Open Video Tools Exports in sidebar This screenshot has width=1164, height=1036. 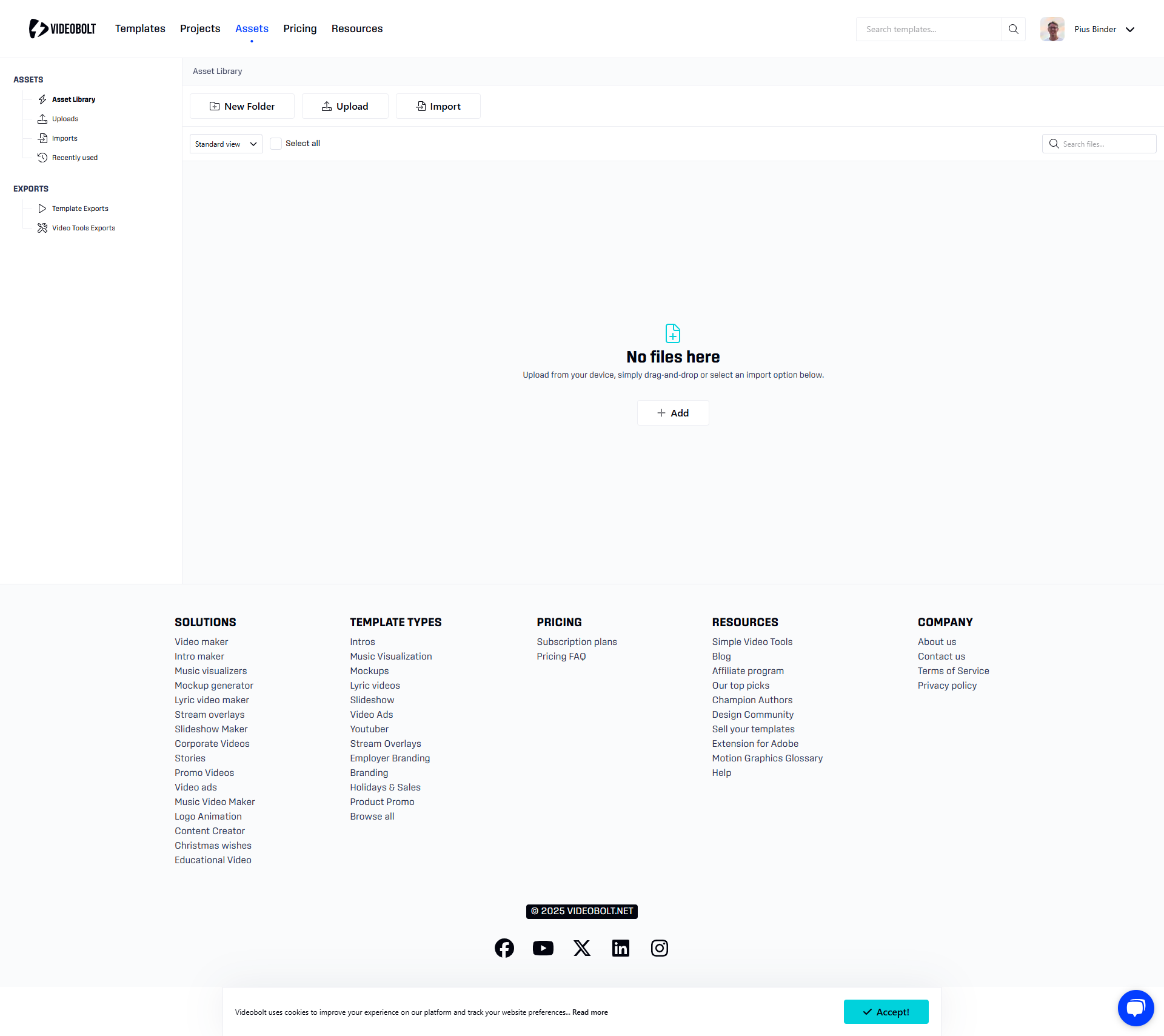(x=83, y=228)
